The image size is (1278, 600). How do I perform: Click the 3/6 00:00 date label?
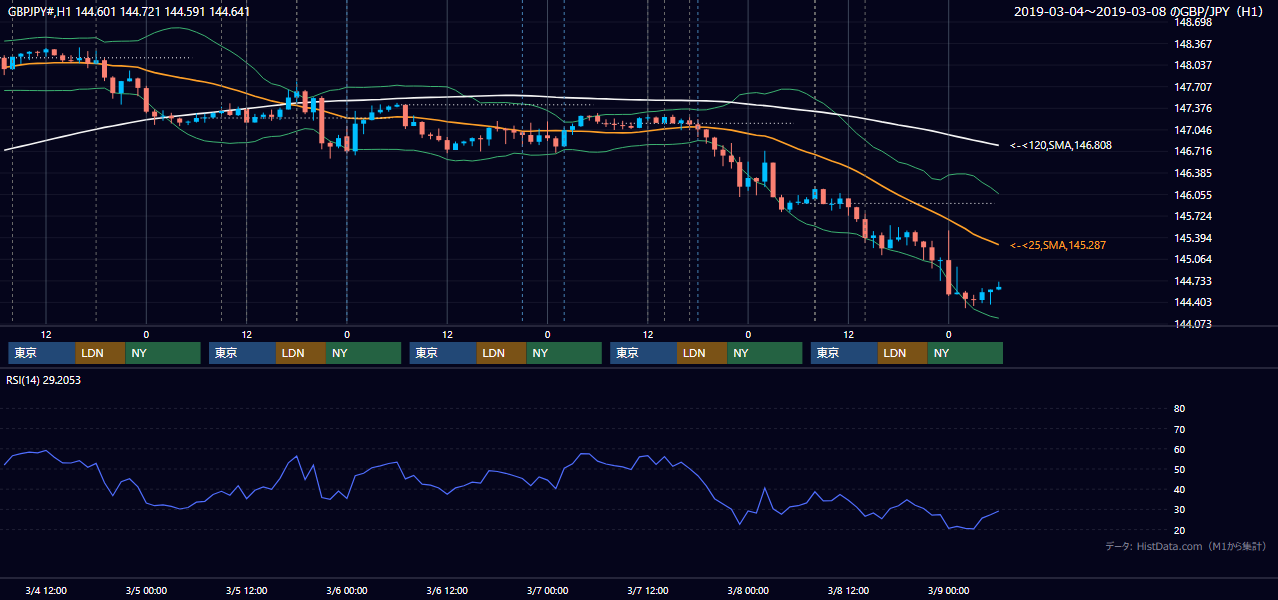[x=347, y=591]
